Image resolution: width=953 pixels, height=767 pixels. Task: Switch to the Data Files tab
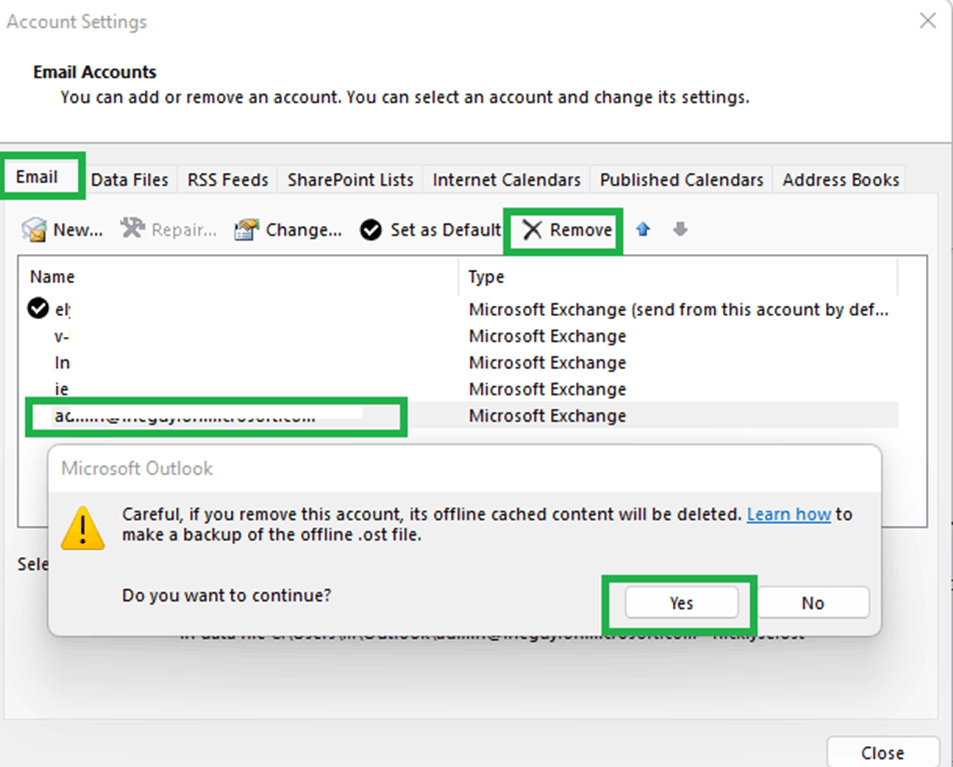[x=129, y=180]
